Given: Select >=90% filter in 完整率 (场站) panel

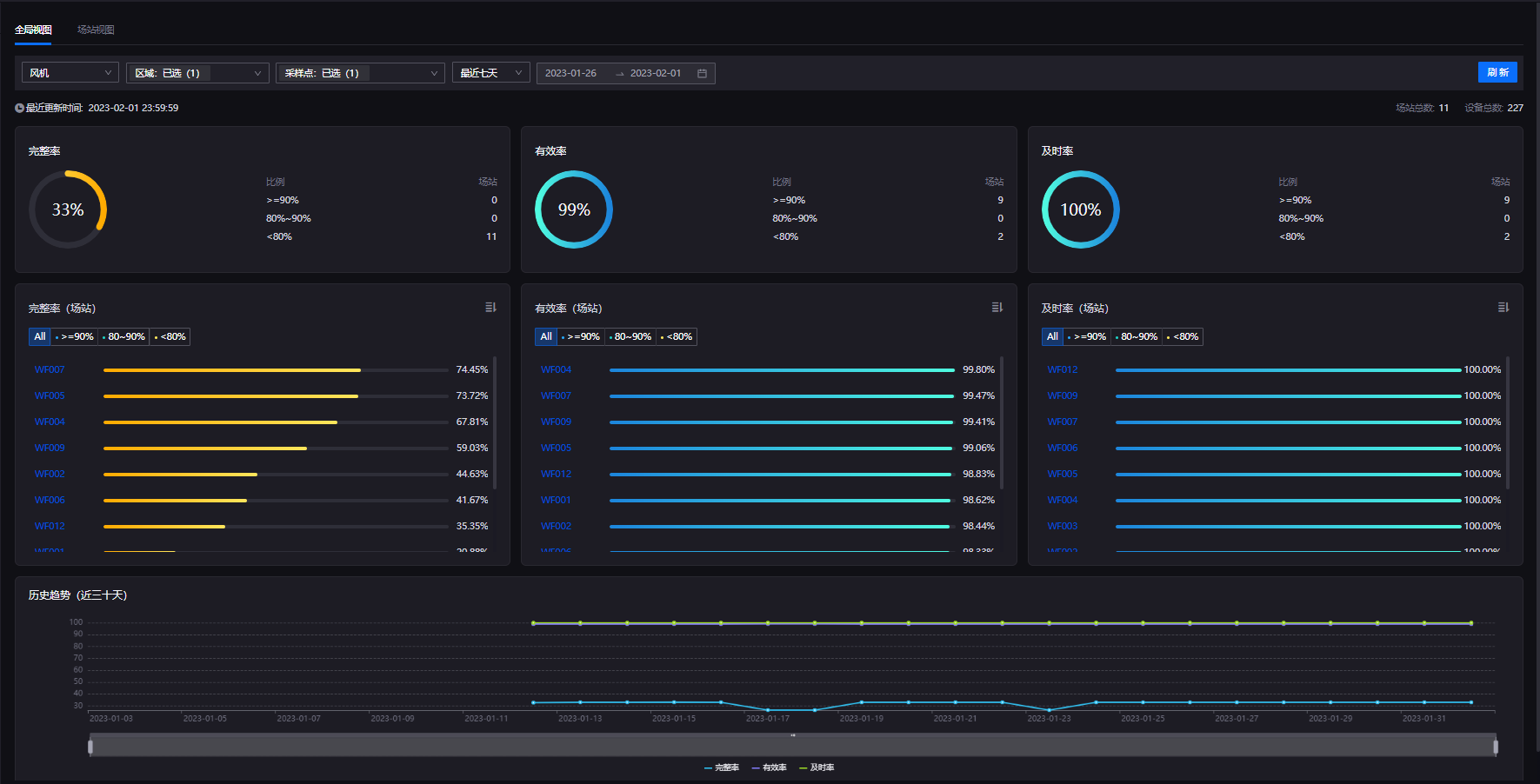Looking at the screenshot, I should coord(75,337).
